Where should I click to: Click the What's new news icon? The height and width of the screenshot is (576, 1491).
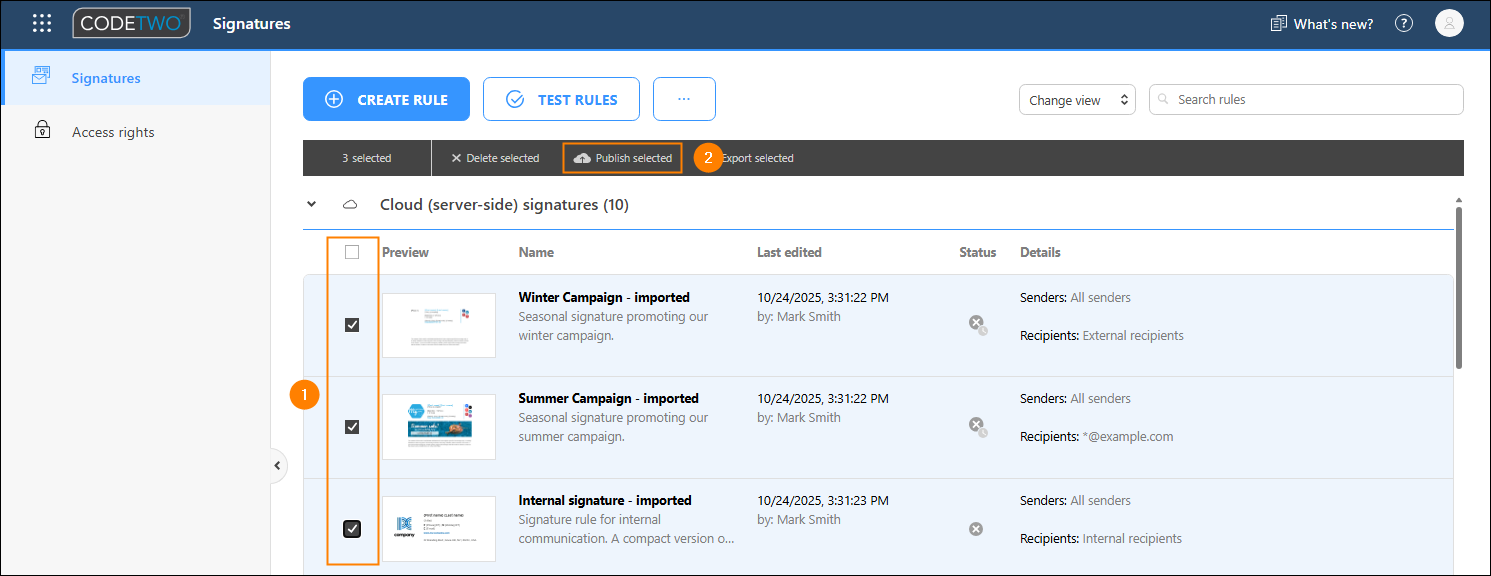[x=1278, y=23]
